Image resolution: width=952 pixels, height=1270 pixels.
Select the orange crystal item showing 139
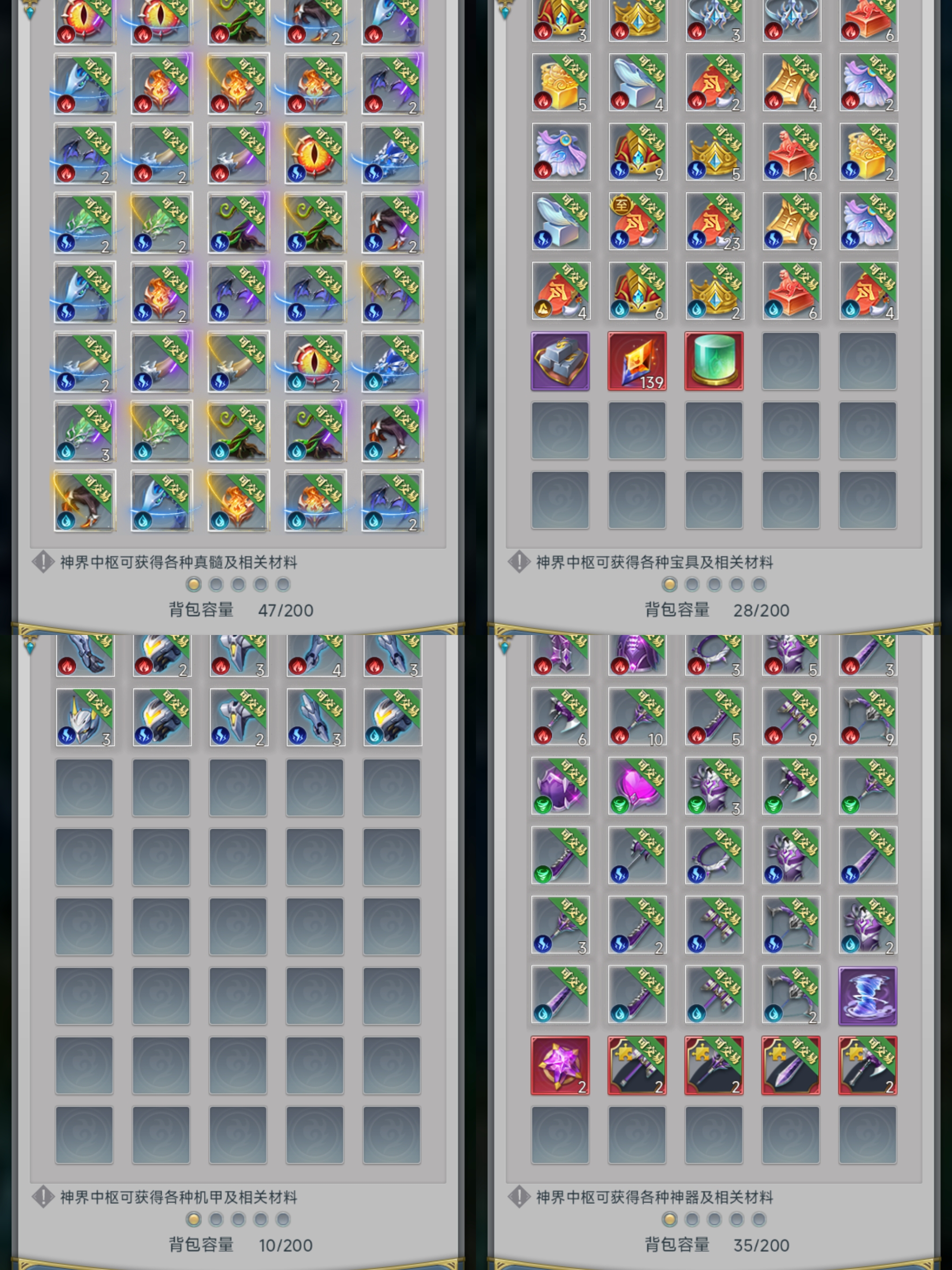637,361
